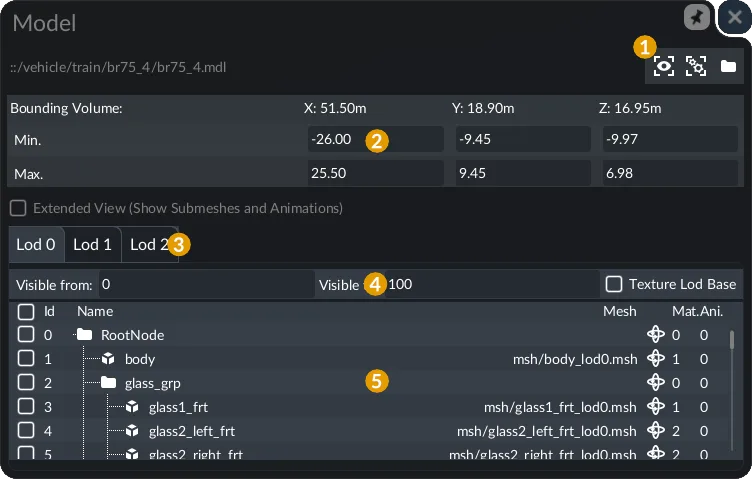Check the RootNode row checkbox
This screenshot has width=752, height=479.
pyautogui.click(x=26, y=334)
